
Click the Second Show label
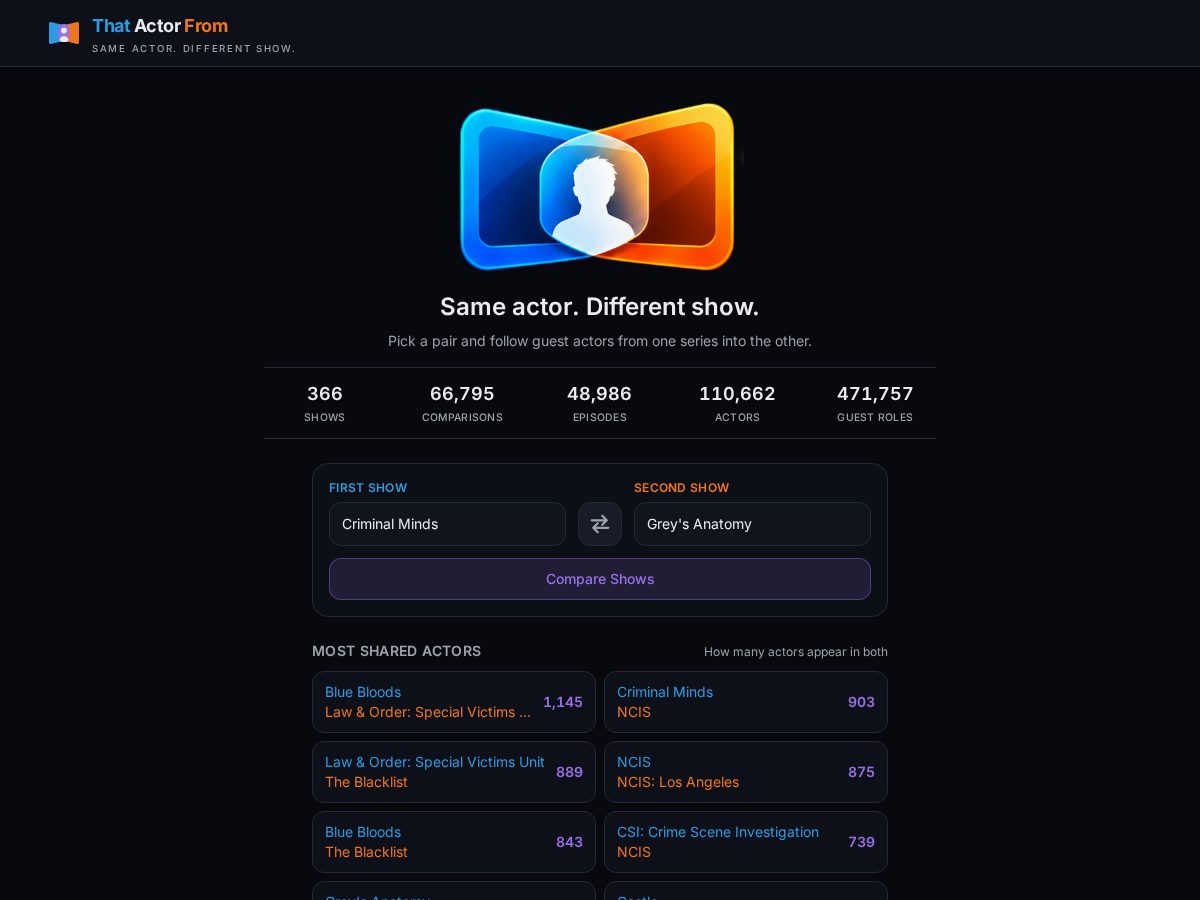[x=682, y=488]
